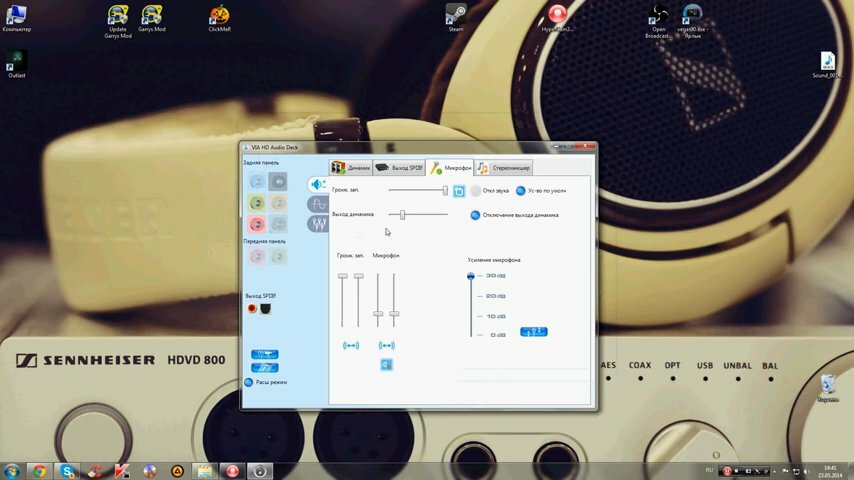Image resolution: width=854 pixels, height=480 pixels.
Task: Click the horizontal Громк. зап. slider handle
Action: (445, 190)
